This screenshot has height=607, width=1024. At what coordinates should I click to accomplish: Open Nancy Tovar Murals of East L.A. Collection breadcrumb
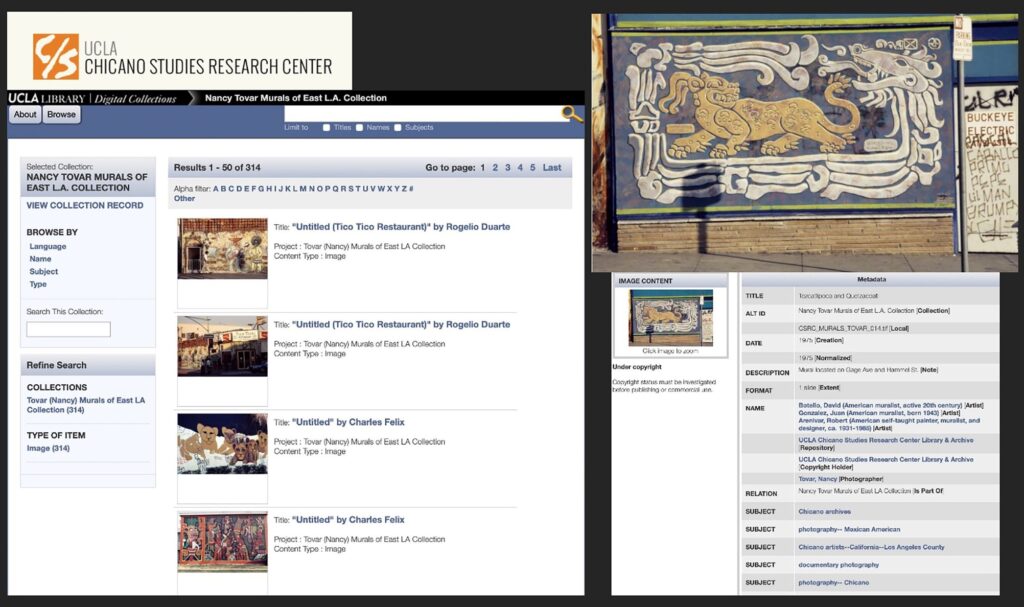[296, 98]
